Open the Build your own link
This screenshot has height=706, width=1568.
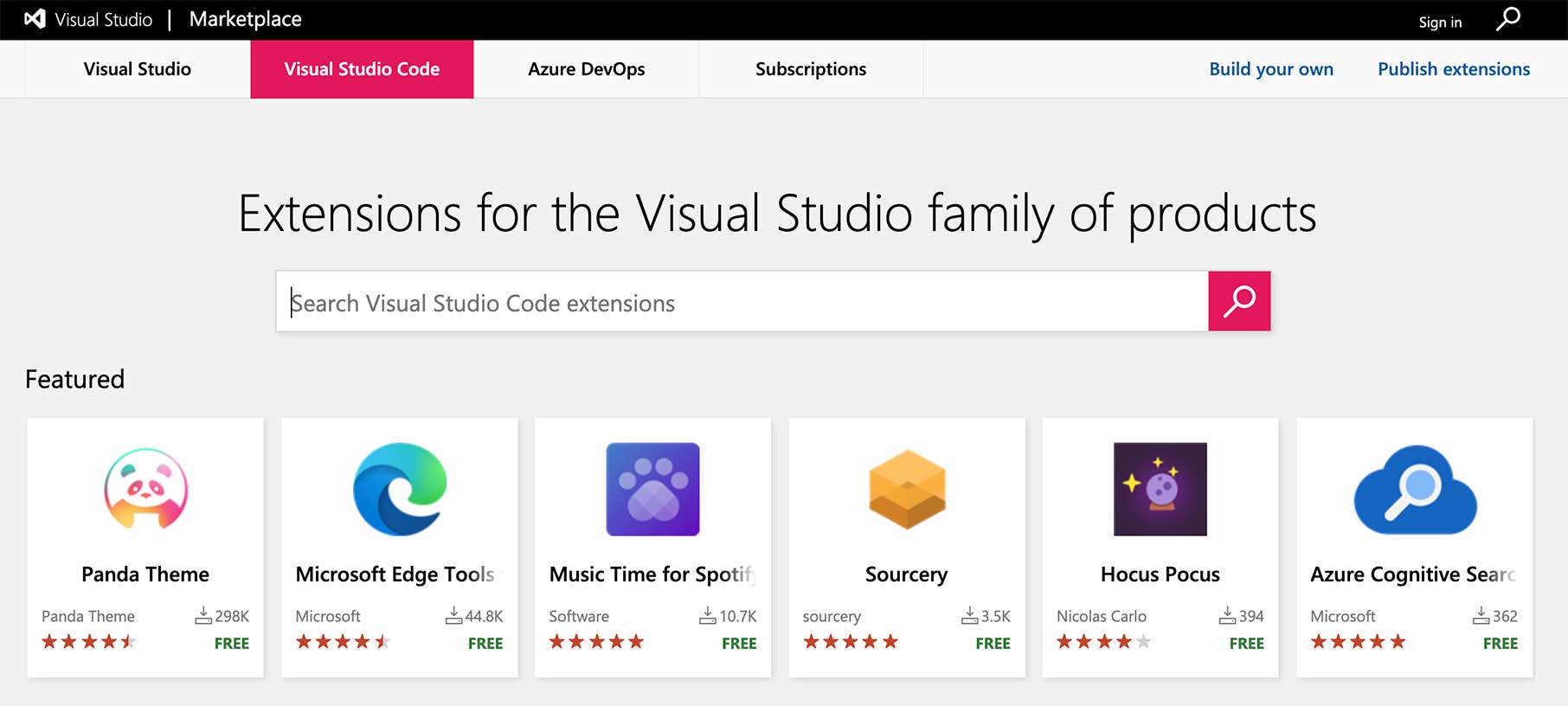point(1271,69)
